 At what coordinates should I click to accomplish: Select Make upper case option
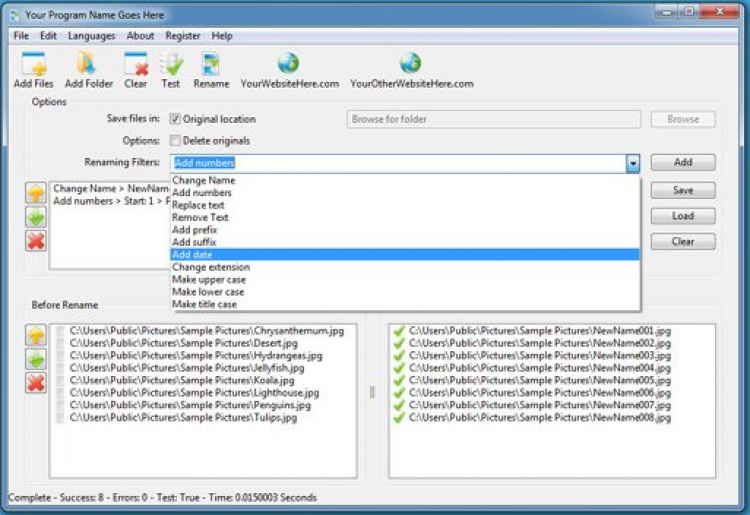tap(405, 280)
